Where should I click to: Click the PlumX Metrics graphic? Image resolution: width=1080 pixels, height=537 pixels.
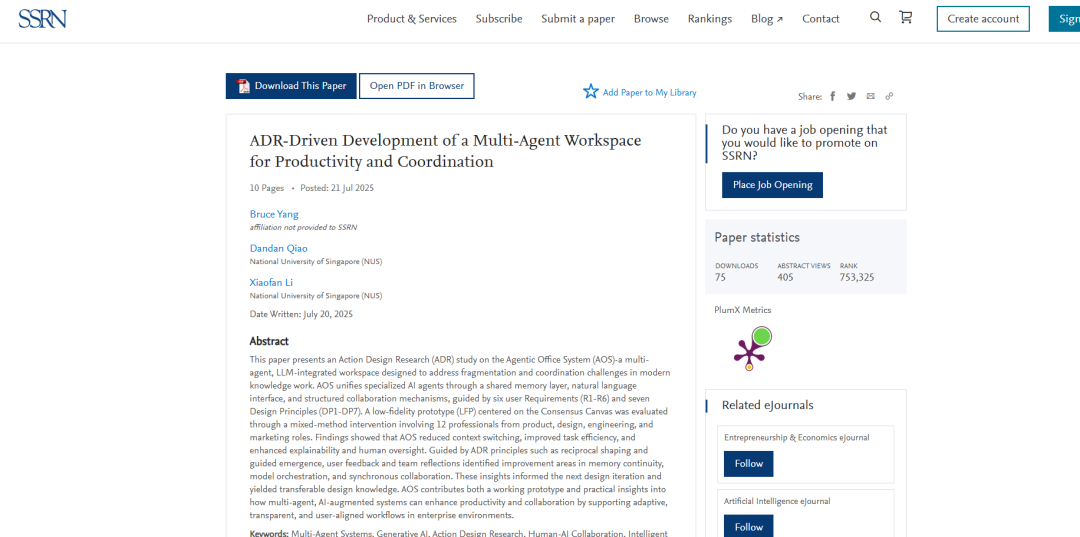coord(752,349)
